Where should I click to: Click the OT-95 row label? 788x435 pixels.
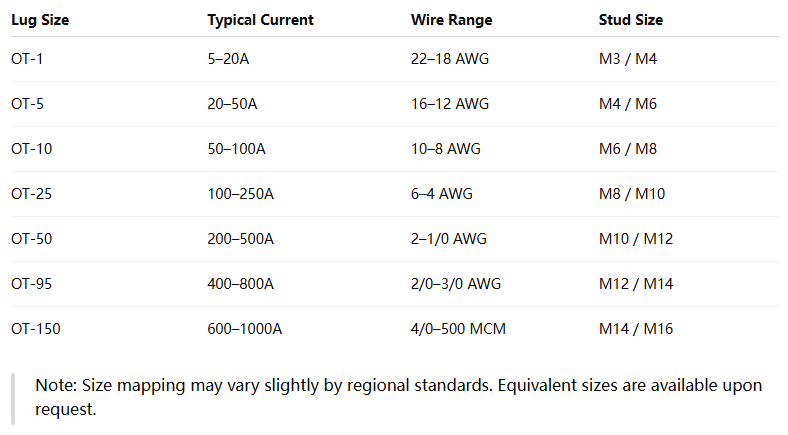click(31, 284)
